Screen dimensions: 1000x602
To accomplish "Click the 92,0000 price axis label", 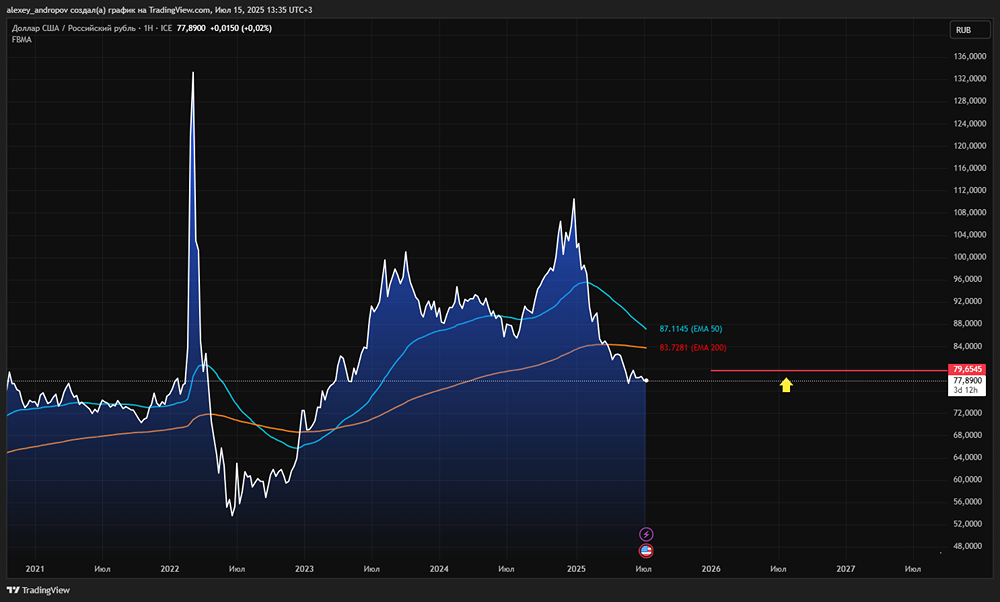I will [x=969, y=301].
